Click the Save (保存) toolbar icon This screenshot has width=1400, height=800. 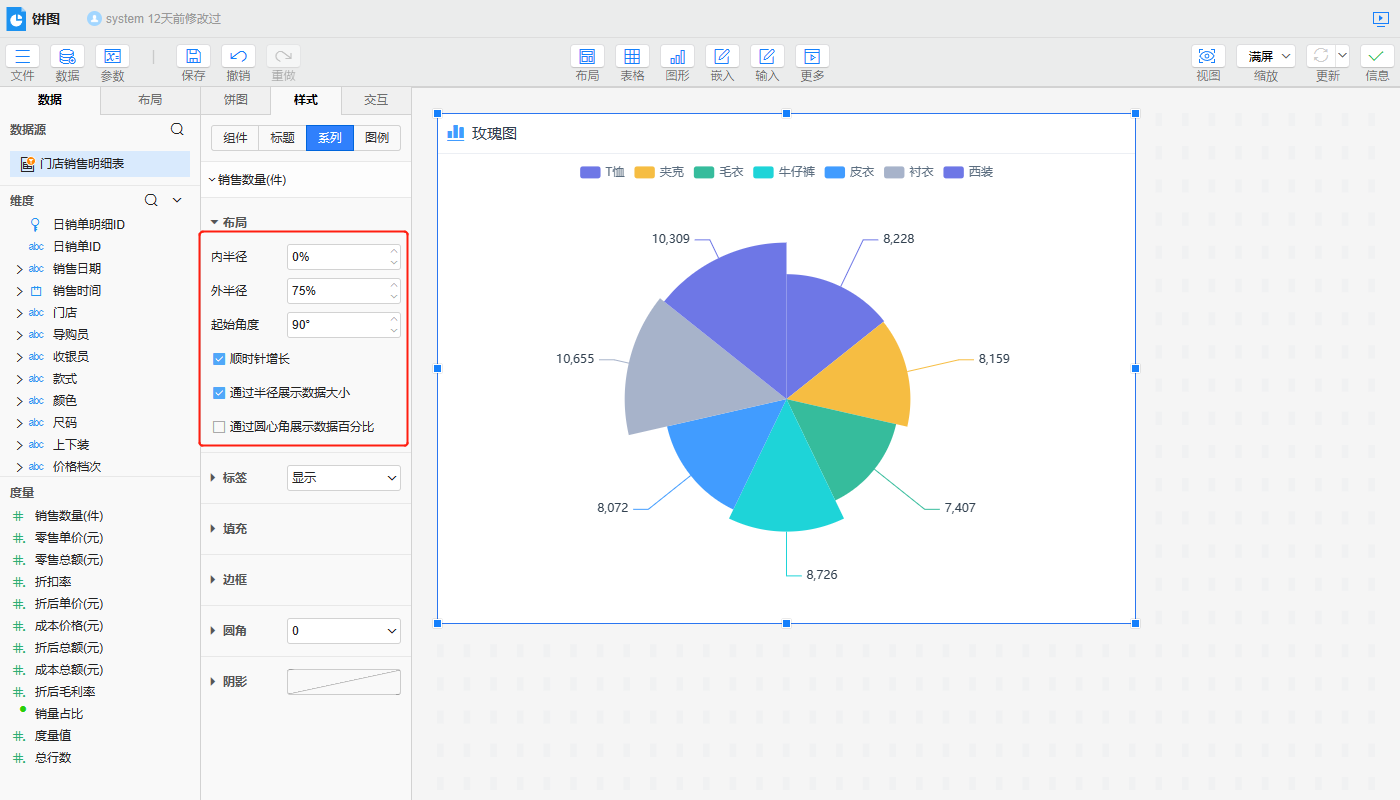click(193, 57)
